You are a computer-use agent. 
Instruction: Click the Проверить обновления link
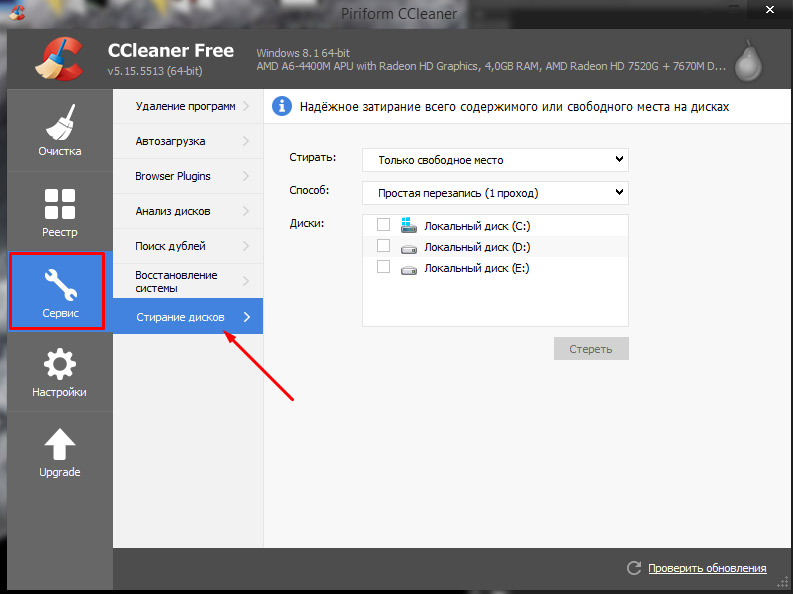pos(707,568)
